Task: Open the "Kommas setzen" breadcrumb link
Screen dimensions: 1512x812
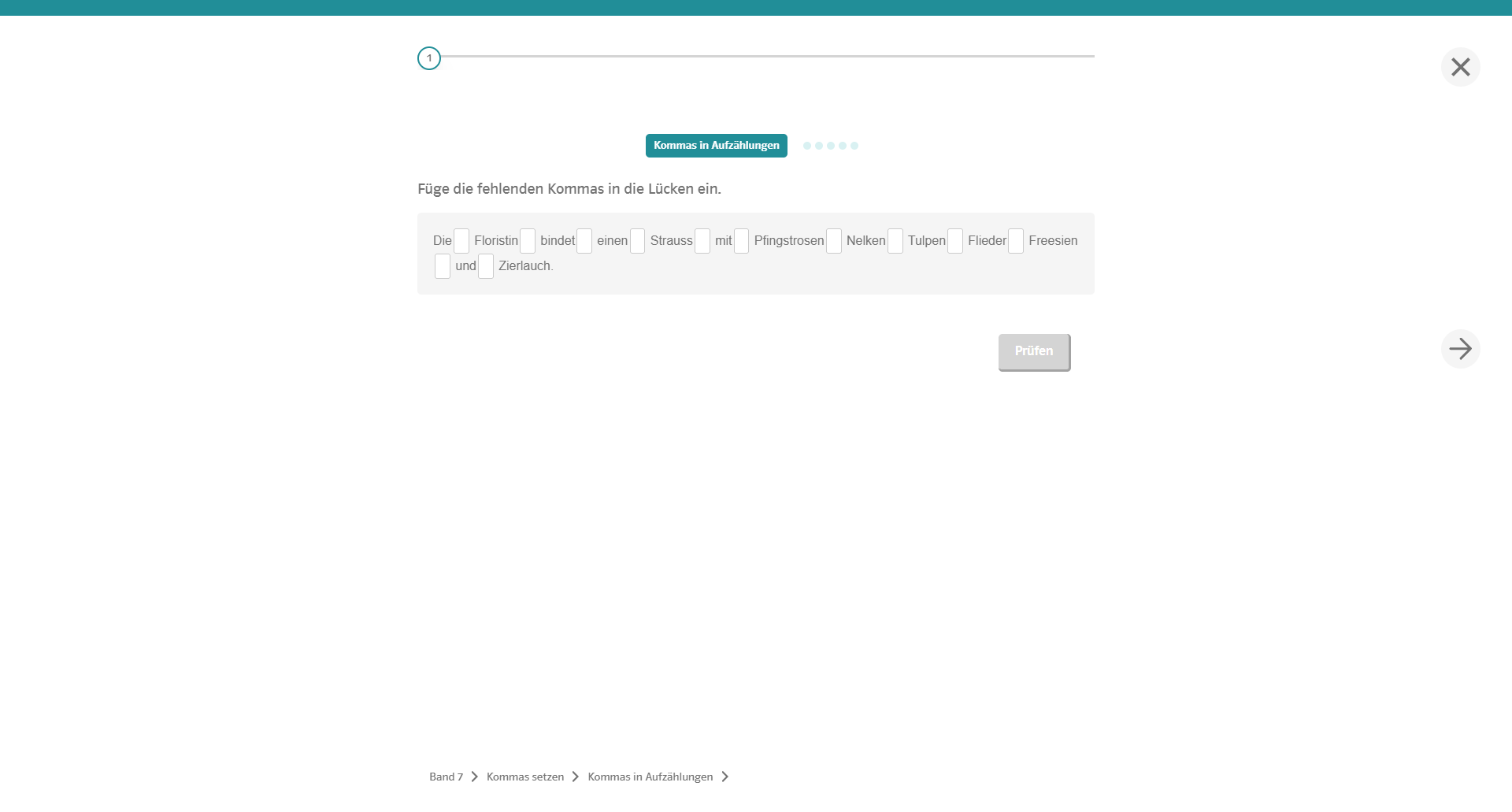Action: (525, 777)
